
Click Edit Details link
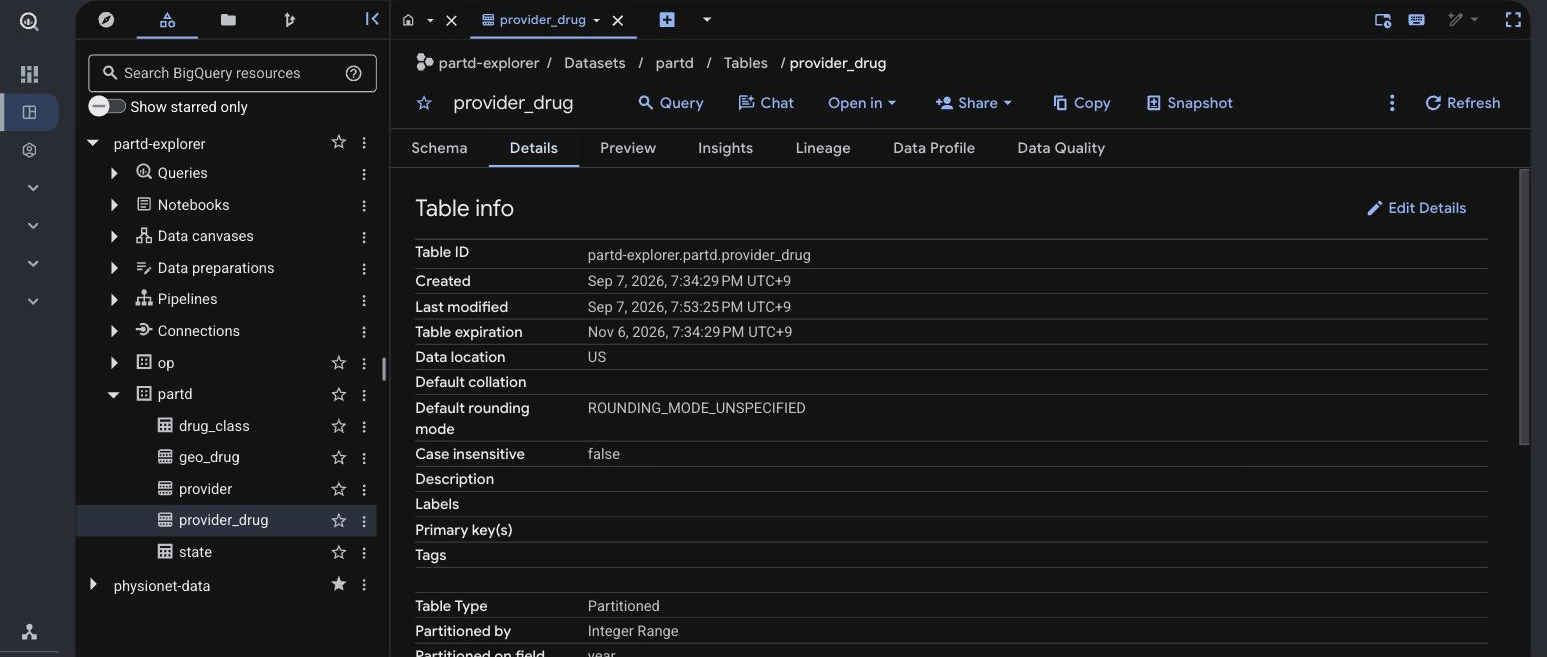(1416, 208)
